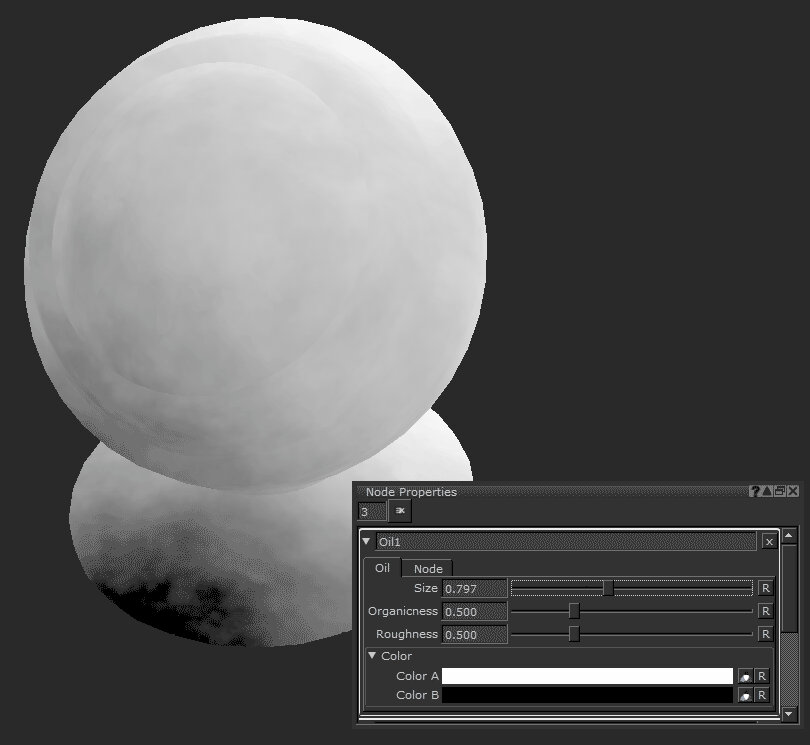
Task: Open the Node Properties help icon
Action: [x=756, y=491]
